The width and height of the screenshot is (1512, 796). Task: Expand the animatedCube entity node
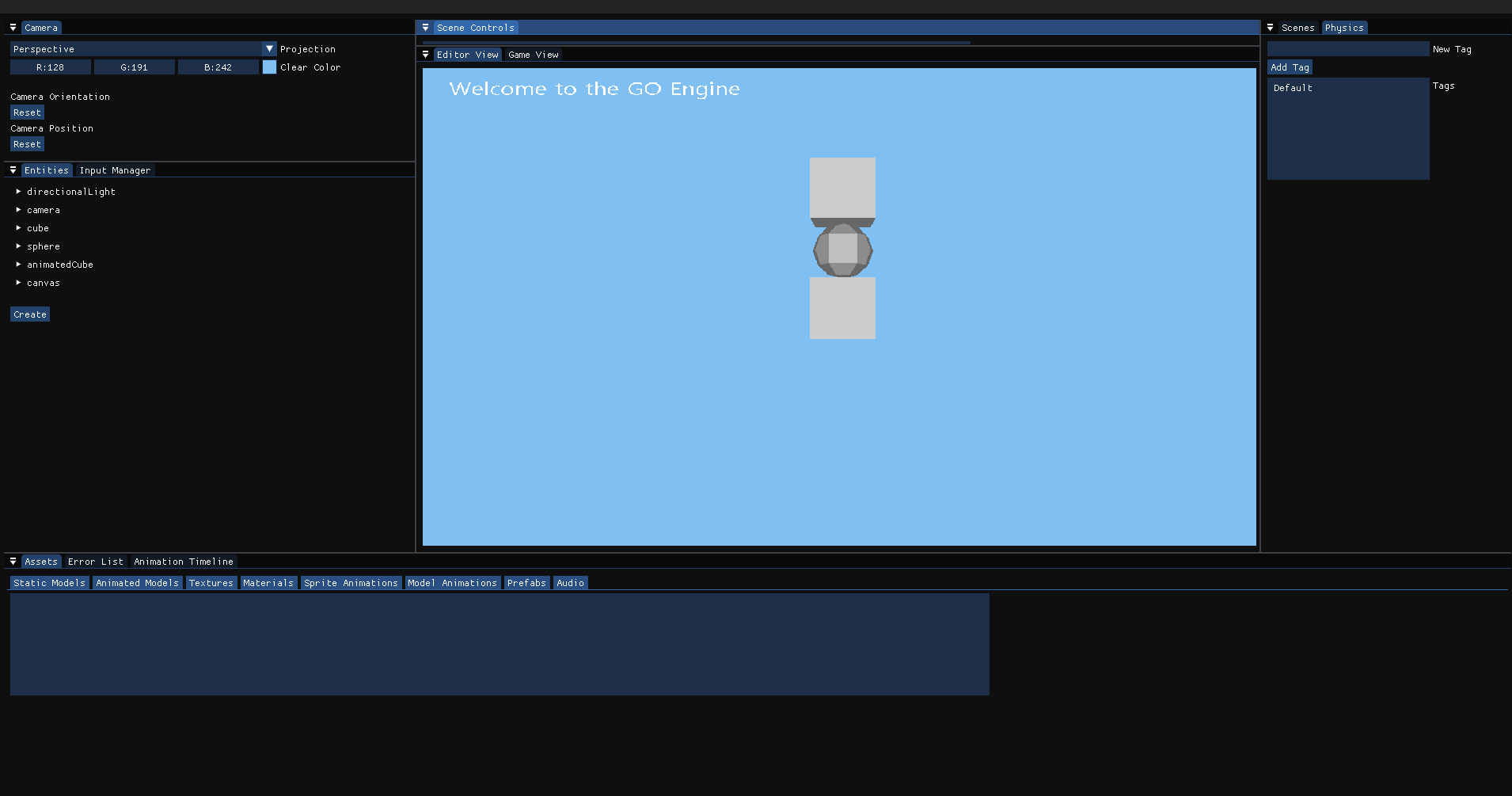click(x=18, y=265)
